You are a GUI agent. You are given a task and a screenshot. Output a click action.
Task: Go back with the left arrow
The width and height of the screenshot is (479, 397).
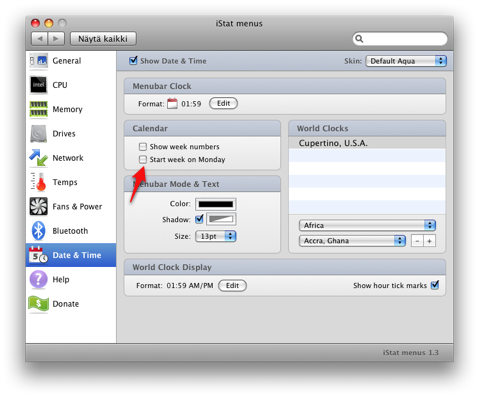pos(40,39)
